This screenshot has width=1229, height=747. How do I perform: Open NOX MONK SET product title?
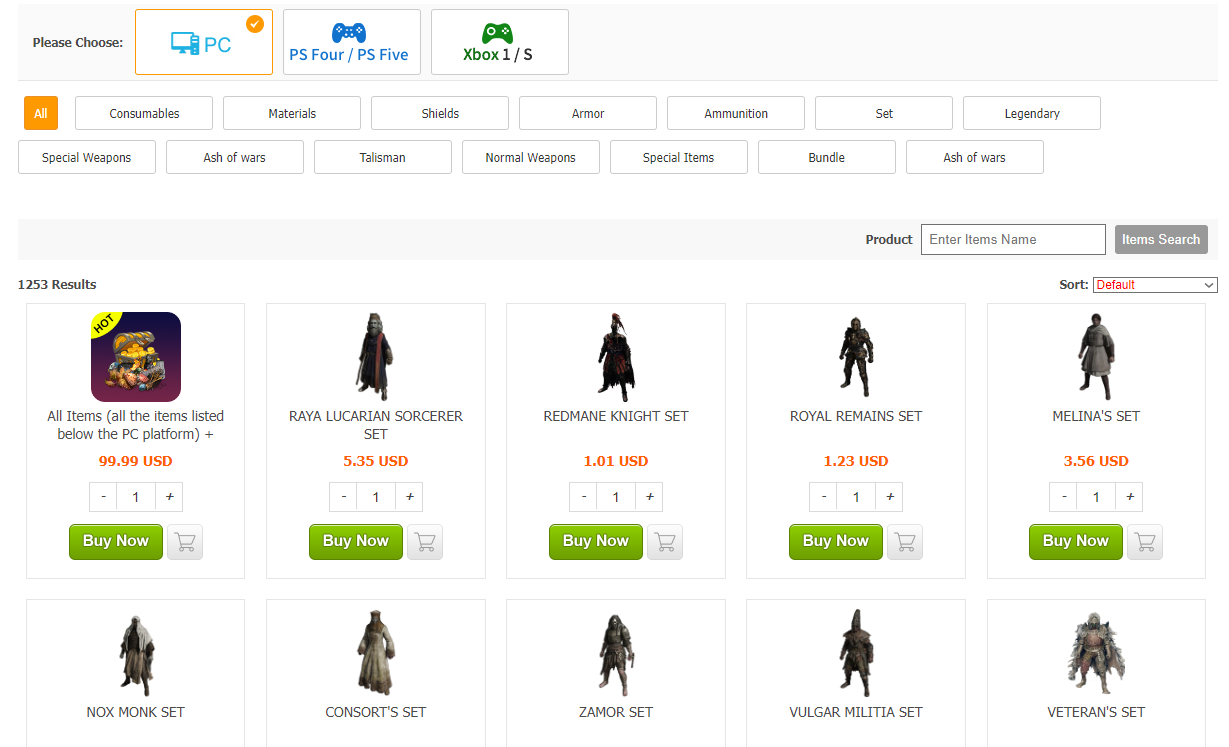coord(136,712)
